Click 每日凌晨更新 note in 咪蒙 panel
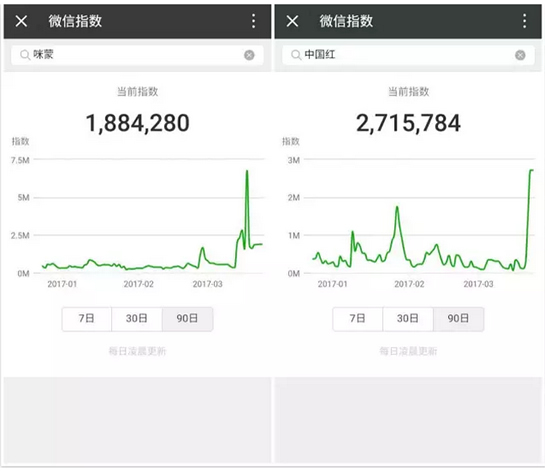Viewport: 545px width, 472px height. (137, 351)
